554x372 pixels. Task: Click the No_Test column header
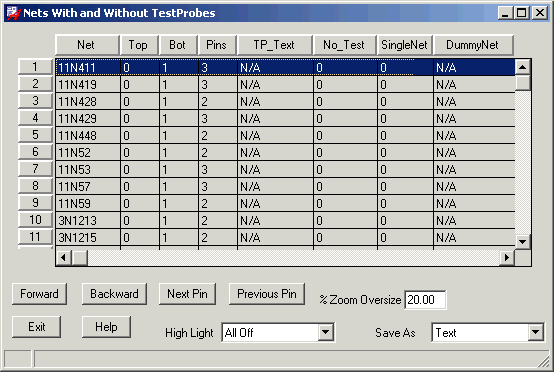(x=344, y=45)
